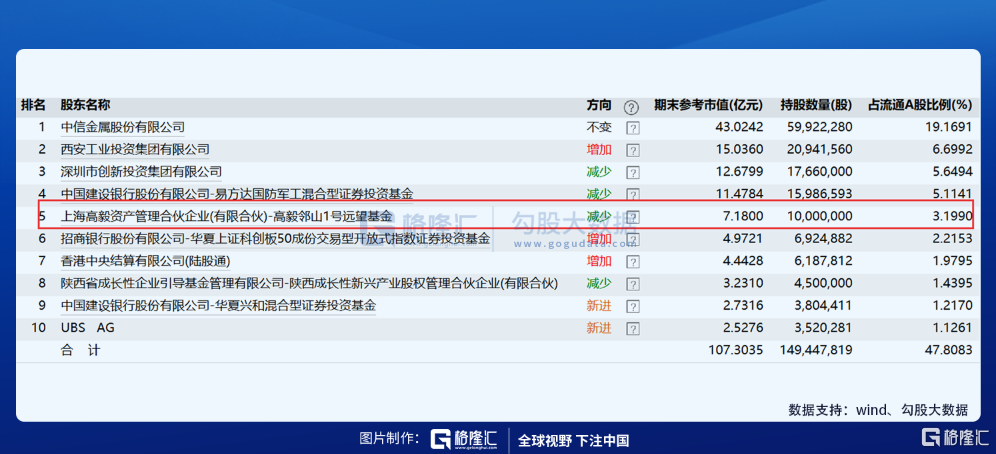The width and height of the screenshot is (996, 454).
Task: Click total ratio 47.8083
Action: coord(948,350)
